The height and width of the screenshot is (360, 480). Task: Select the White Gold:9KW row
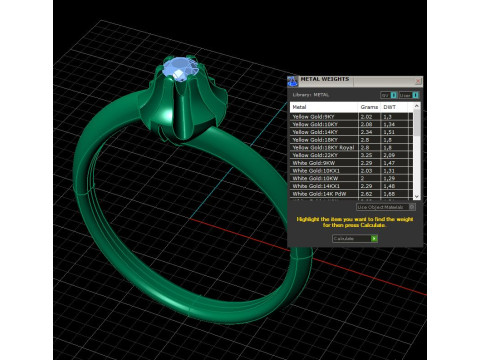point(351,163)
